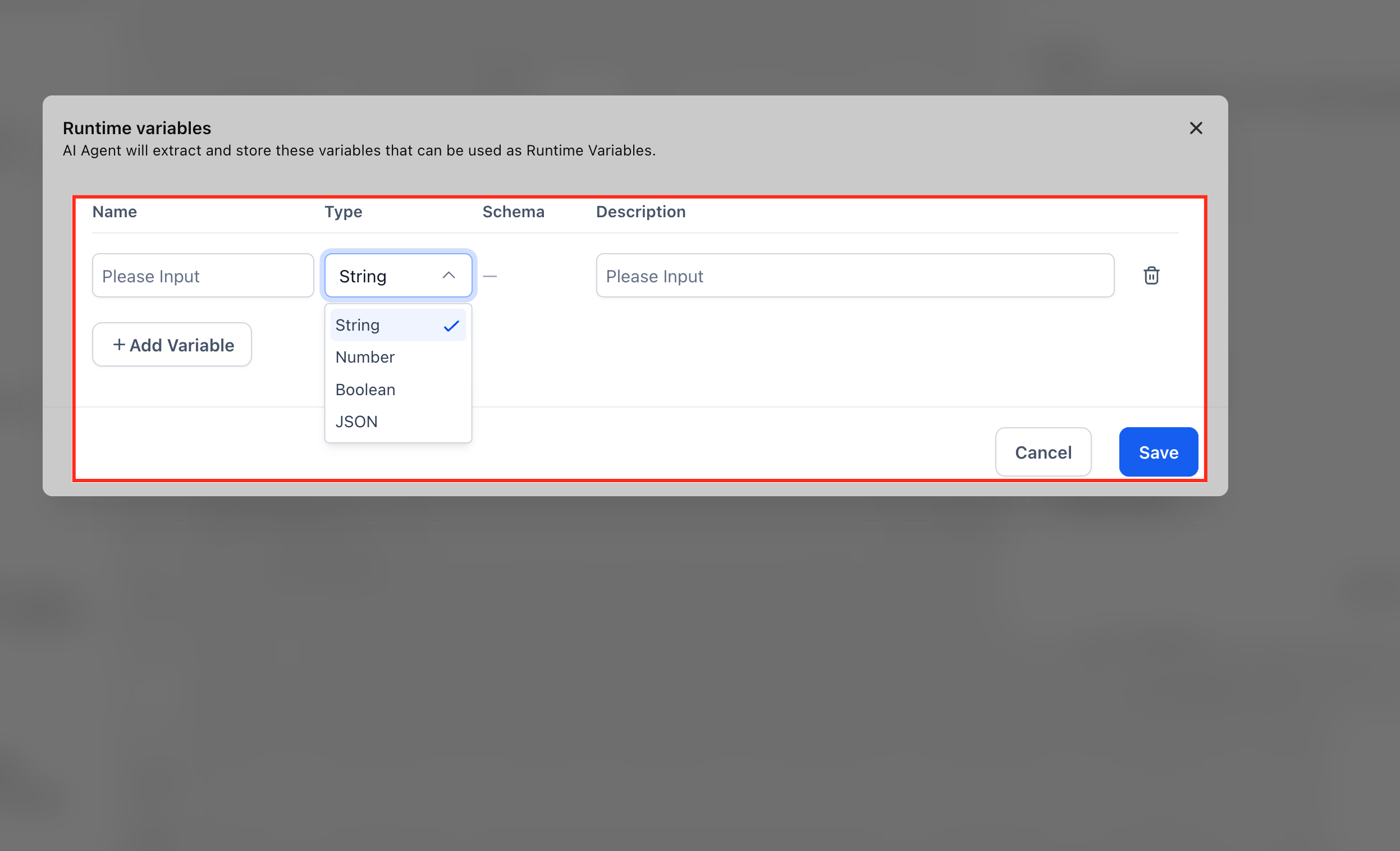The image size is (1400, 851).
Task: Collapse the Type dropdown using chevron arrow
Action: click(449, 276)
